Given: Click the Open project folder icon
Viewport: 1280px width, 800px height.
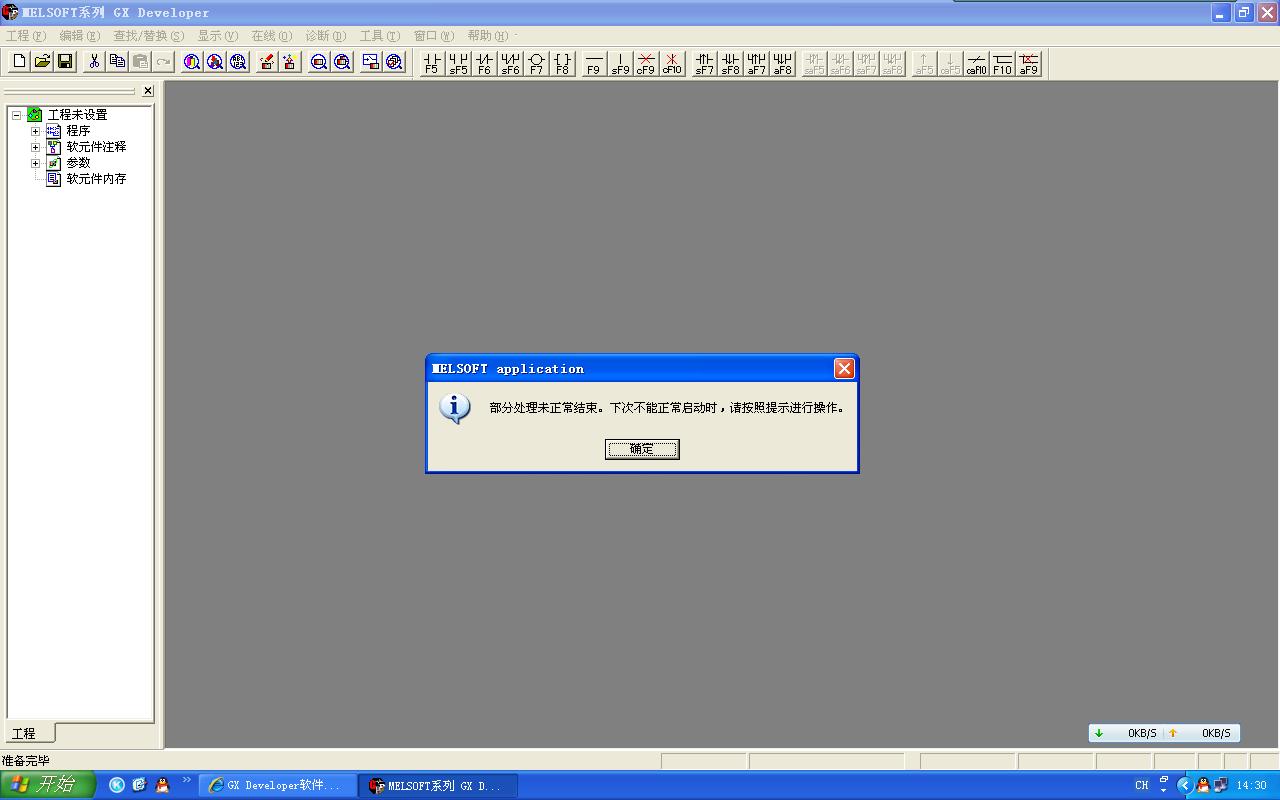Looking at the screenshot, I should [x=42, y=62].
